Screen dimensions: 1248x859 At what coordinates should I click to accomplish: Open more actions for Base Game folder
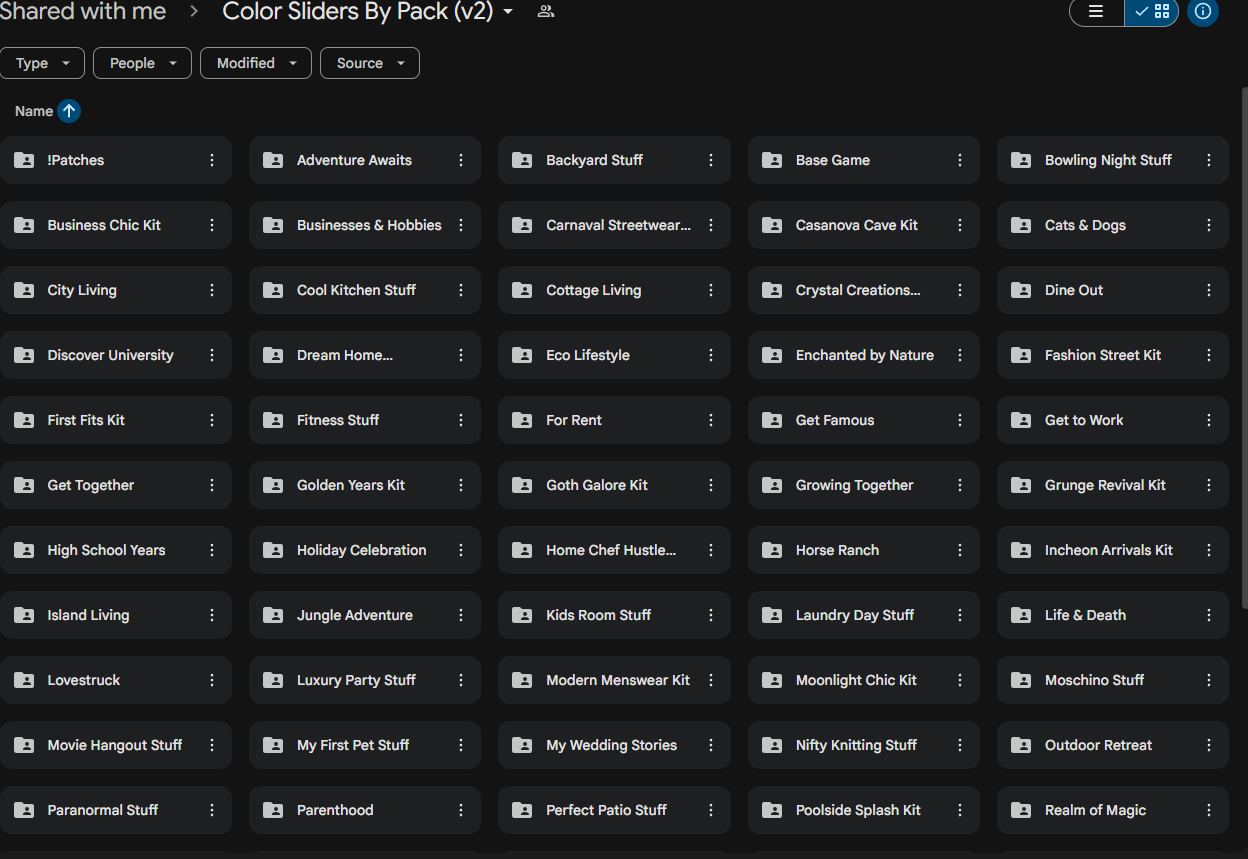[x=960, y=160]
